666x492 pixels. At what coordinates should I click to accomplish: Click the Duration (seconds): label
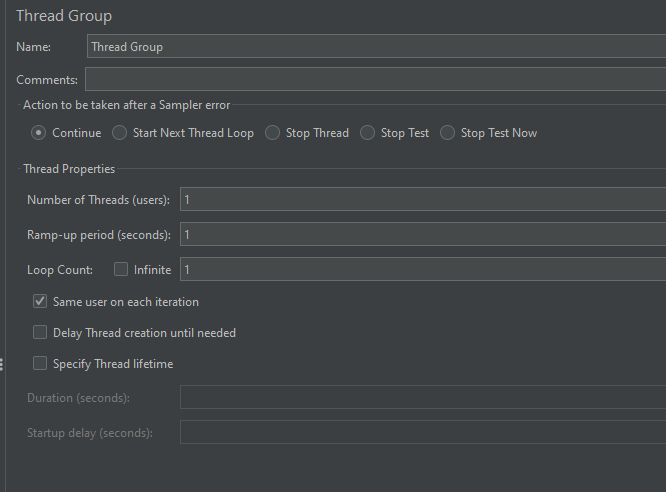click(79, 398)
